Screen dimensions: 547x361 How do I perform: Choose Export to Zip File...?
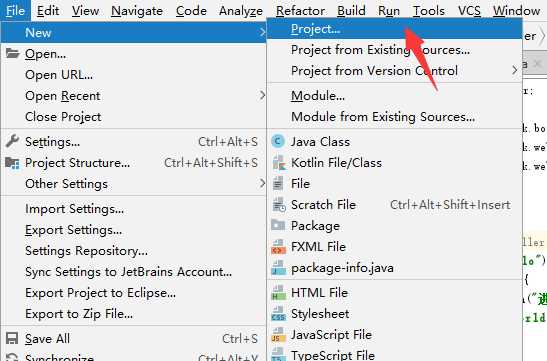coord(79,314)
